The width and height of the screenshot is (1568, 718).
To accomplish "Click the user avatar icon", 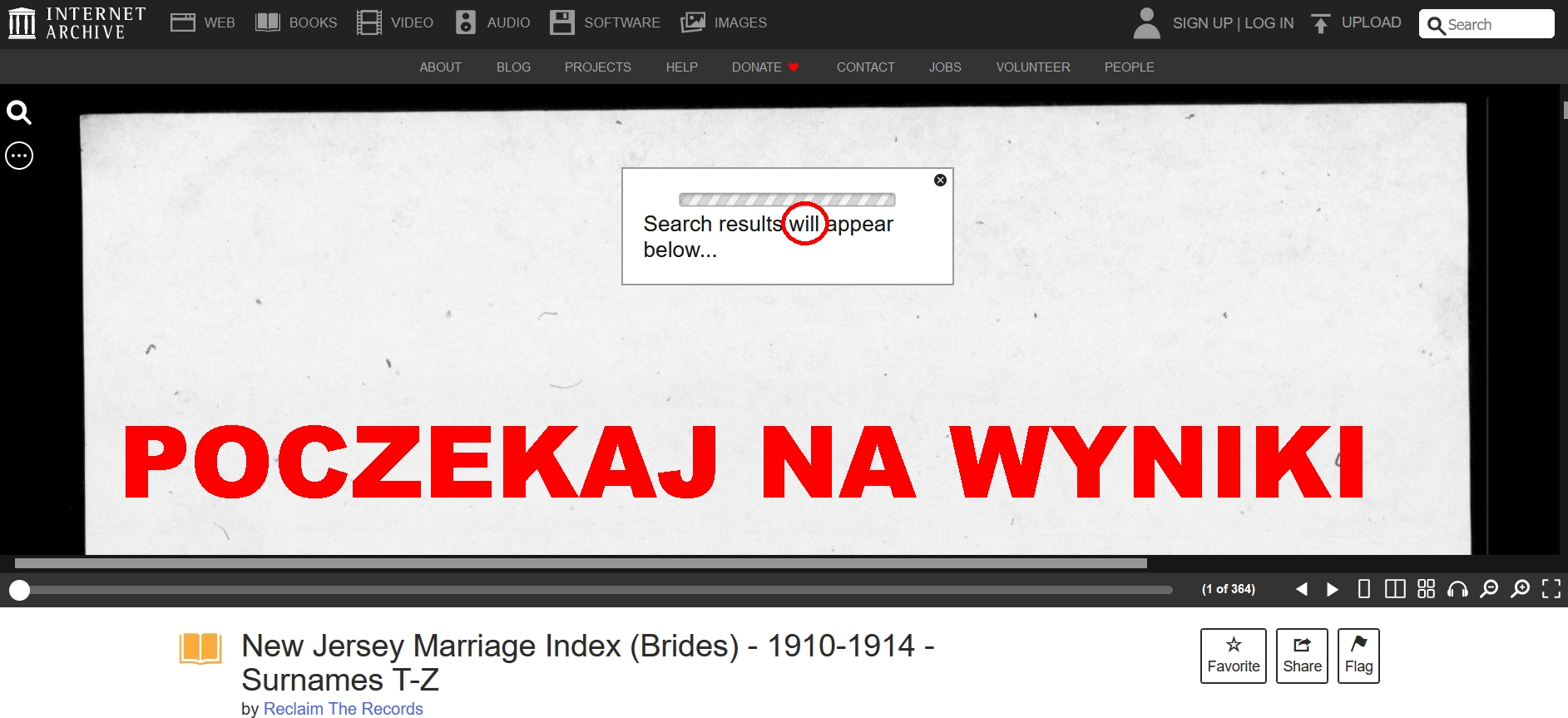I will pyautogui.click(x=1146, y=23).
